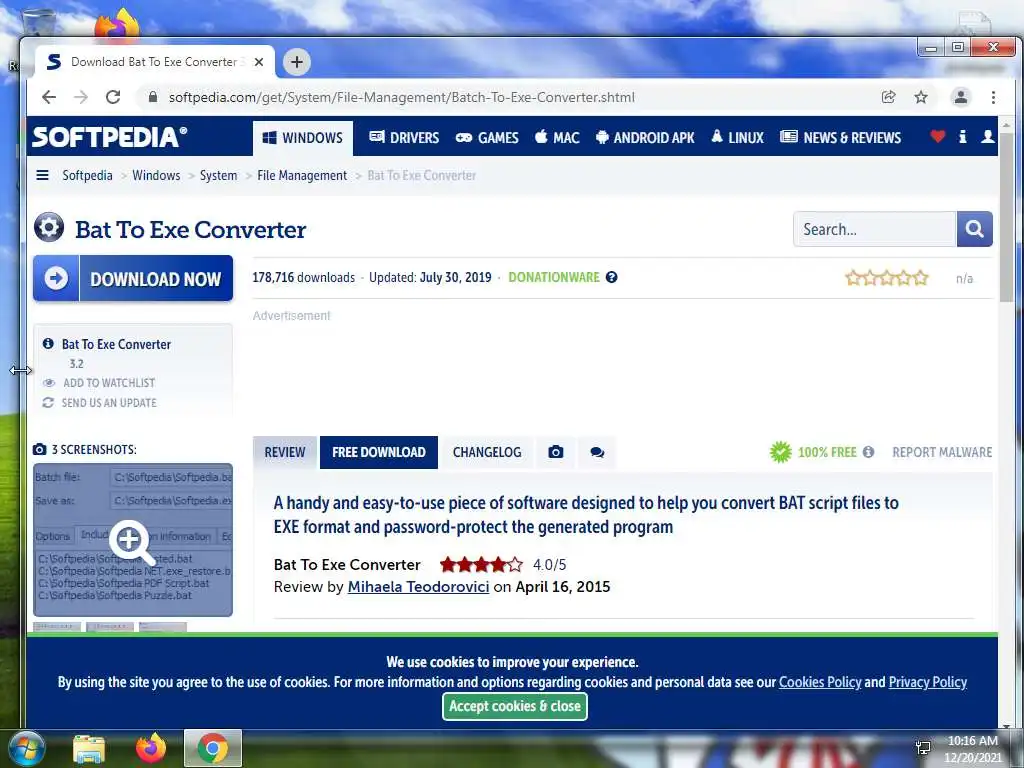Switch to the FREE DOWNLOAD tab
Screen dimensions: 1024x768
click(x=379, y=452)
